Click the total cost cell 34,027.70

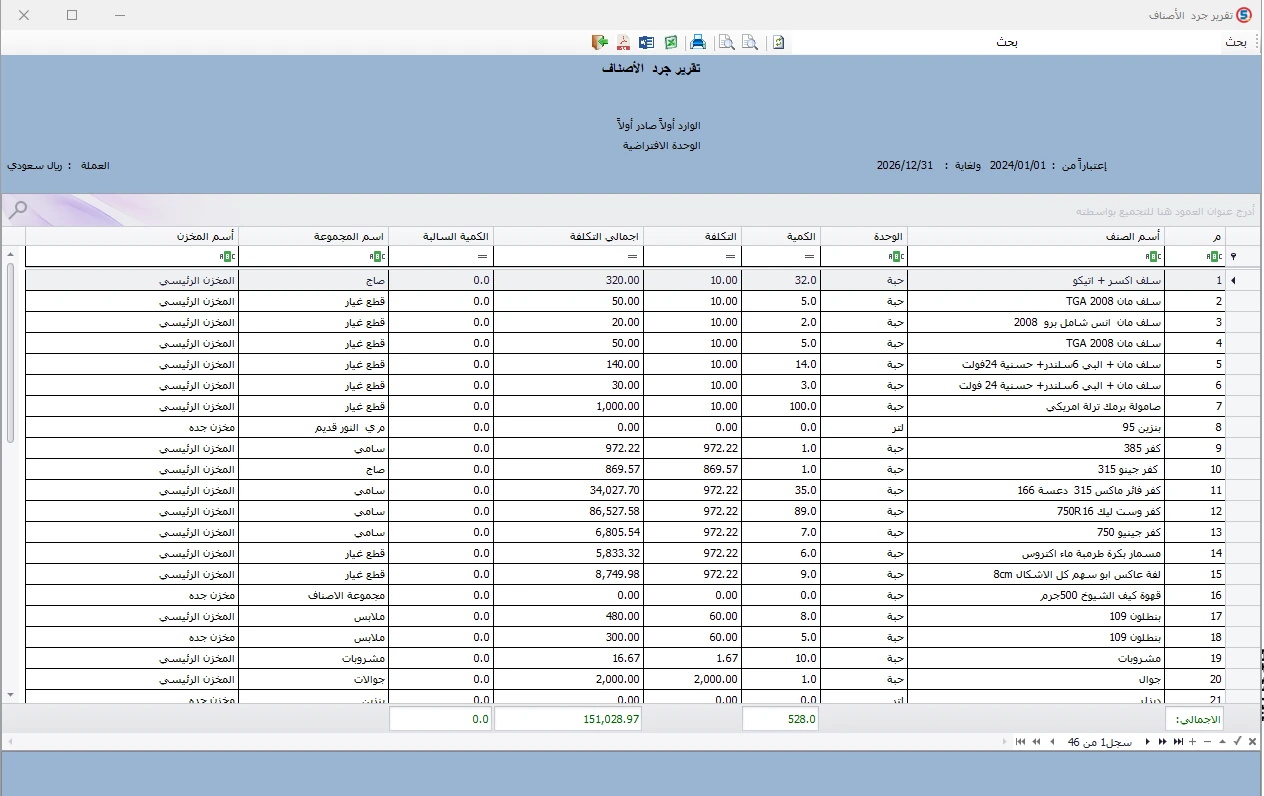[x=568, y=490]
